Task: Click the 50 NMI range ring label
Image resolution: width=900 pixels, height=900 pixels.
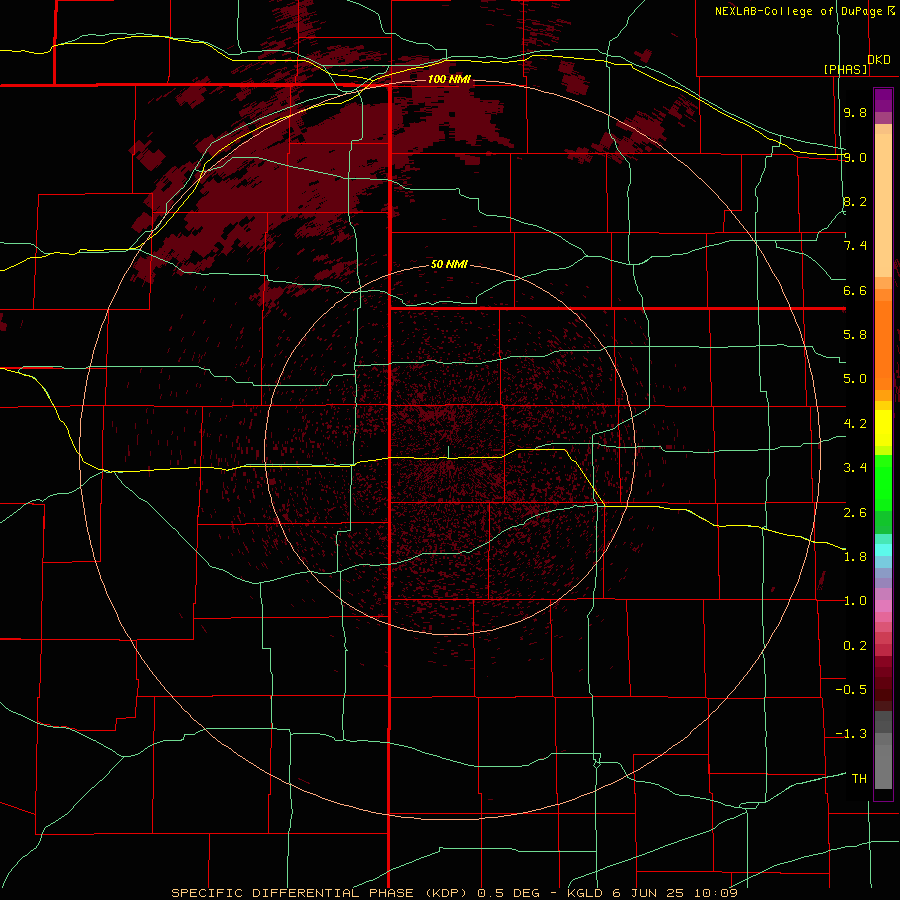Action: (x=449, y=264)
